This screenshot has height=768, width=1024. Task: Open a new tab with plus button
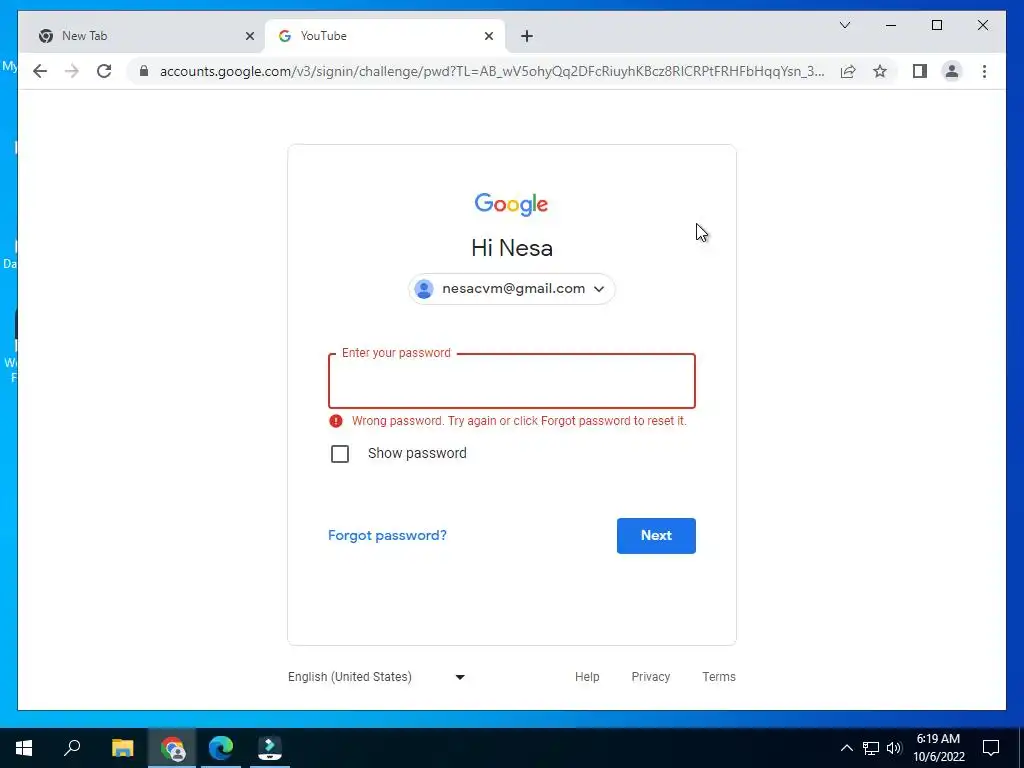coord(526,37)
